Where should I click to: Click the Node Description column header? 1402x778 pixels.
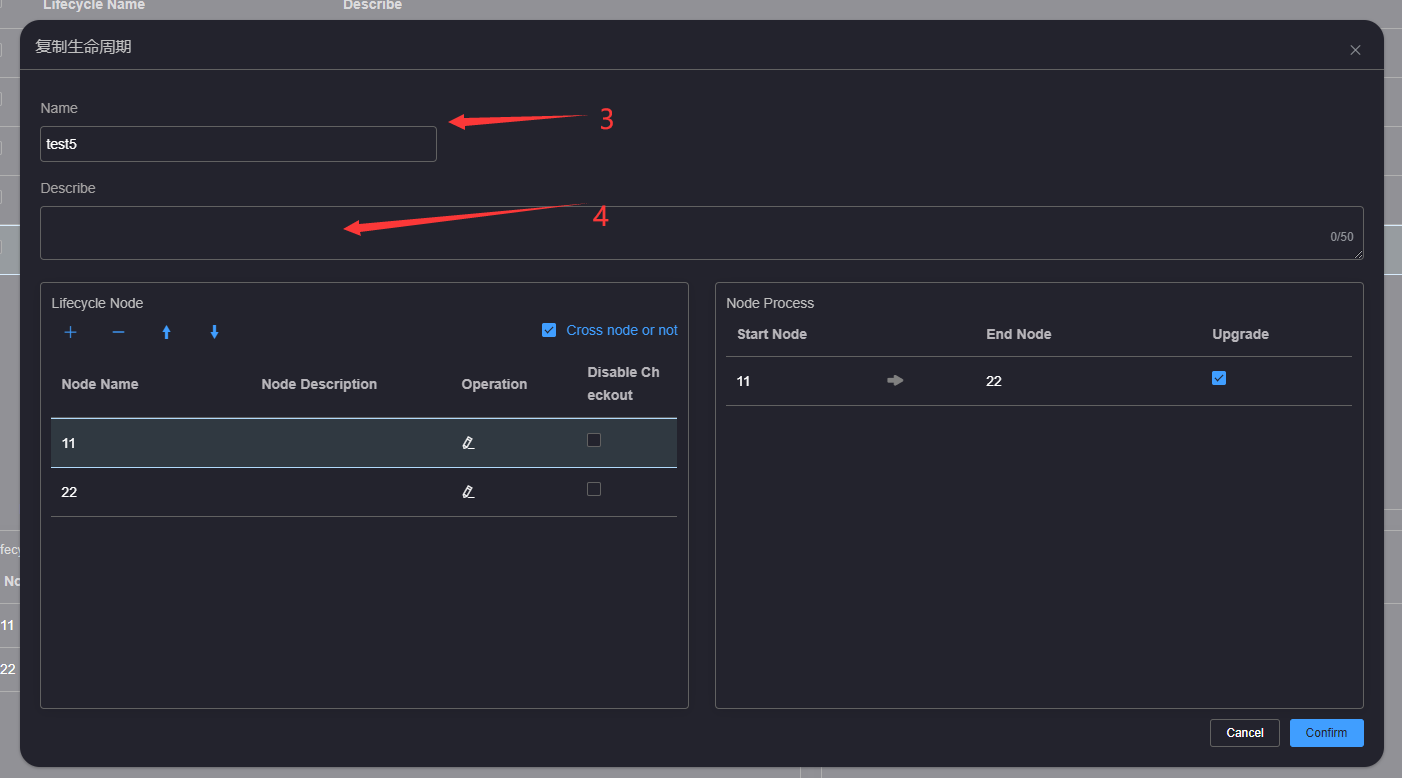coord(319,384)
